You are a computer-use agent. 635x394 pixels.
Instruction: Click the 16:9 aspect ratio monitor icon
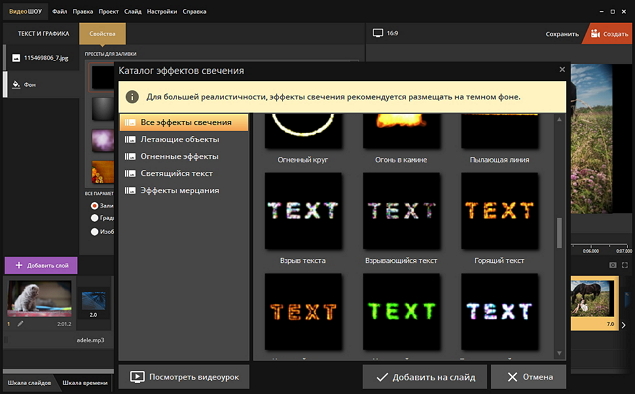(x=377, y=33)
